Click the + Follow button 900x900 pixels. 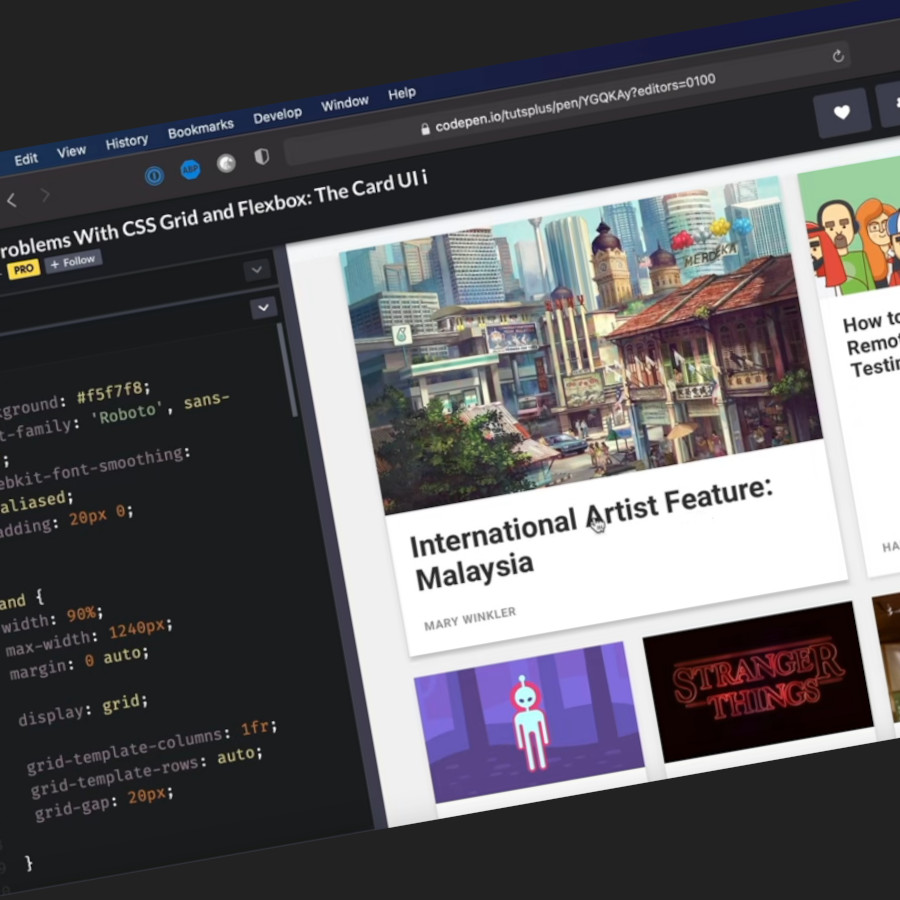click(x=72, y=261)
